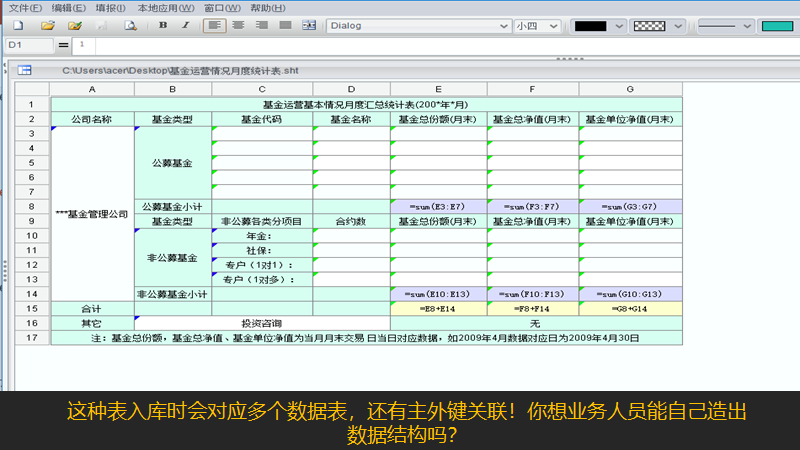
Task: Click the merge cells icon
Action: [x=308, y=25]
